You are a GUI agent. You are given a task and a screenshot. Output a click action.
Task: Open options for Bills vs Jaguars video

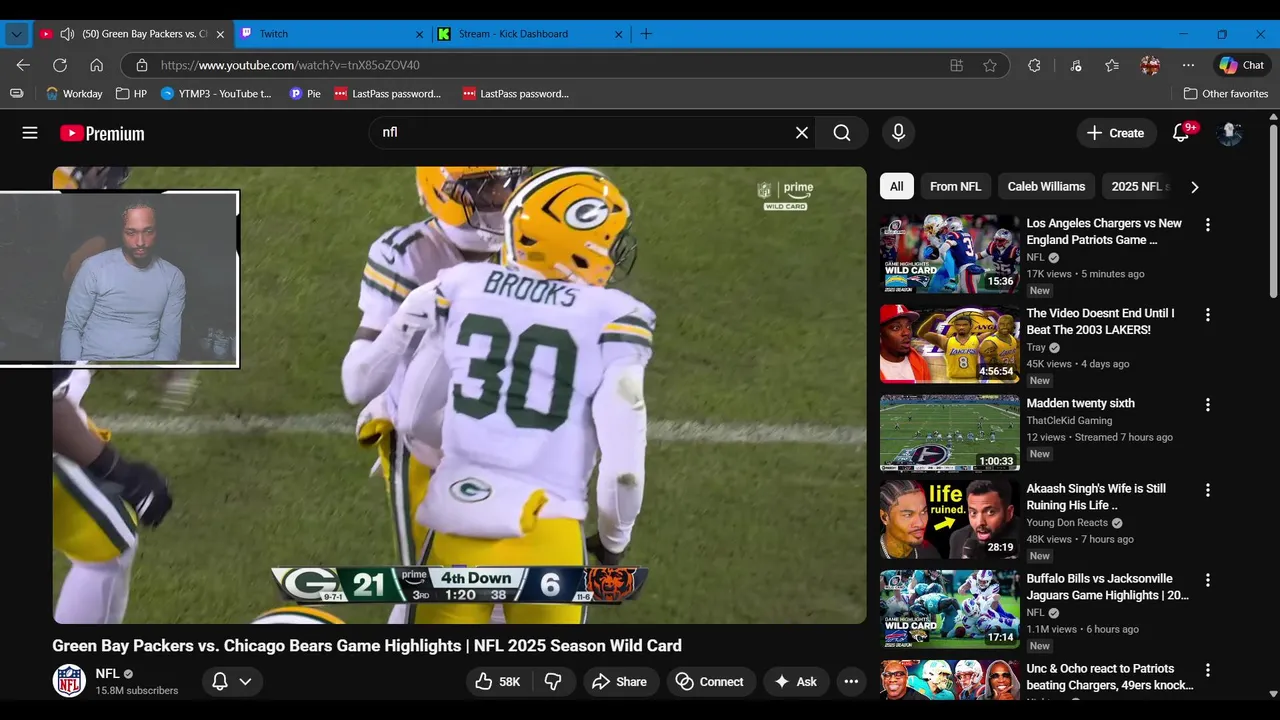point(1207,580)
